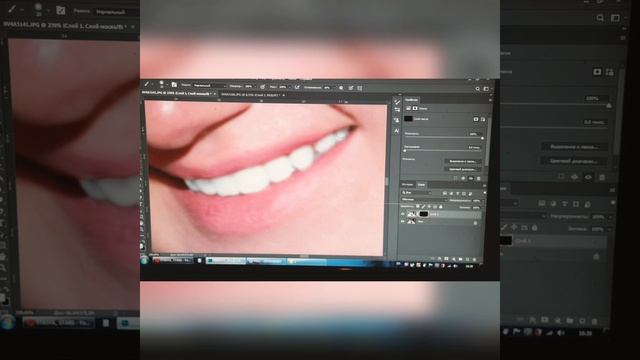Click the Feather slider handle

(404, 151)
